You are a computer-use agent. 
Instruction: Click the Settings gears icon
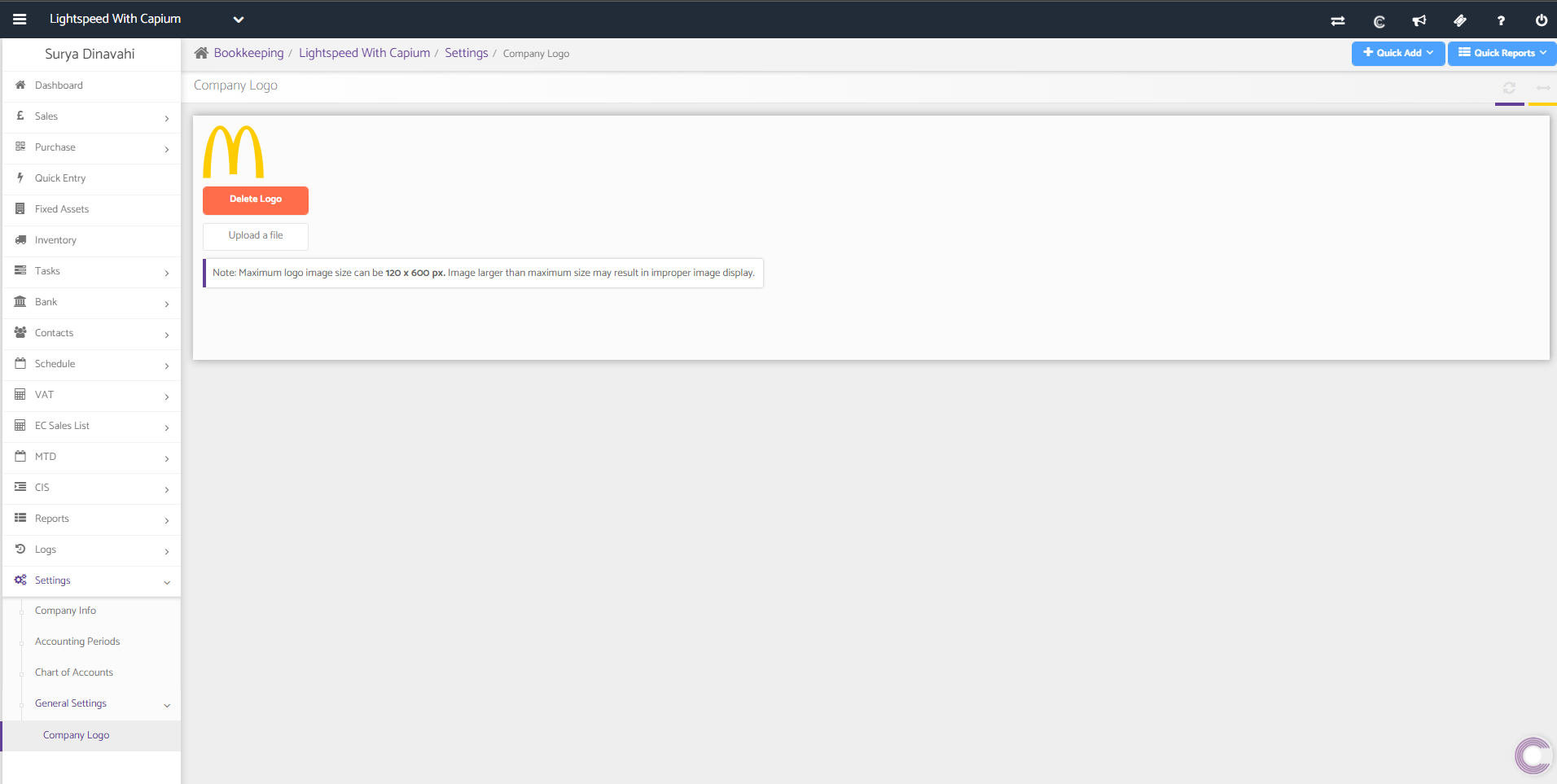[x=20, y=580]
